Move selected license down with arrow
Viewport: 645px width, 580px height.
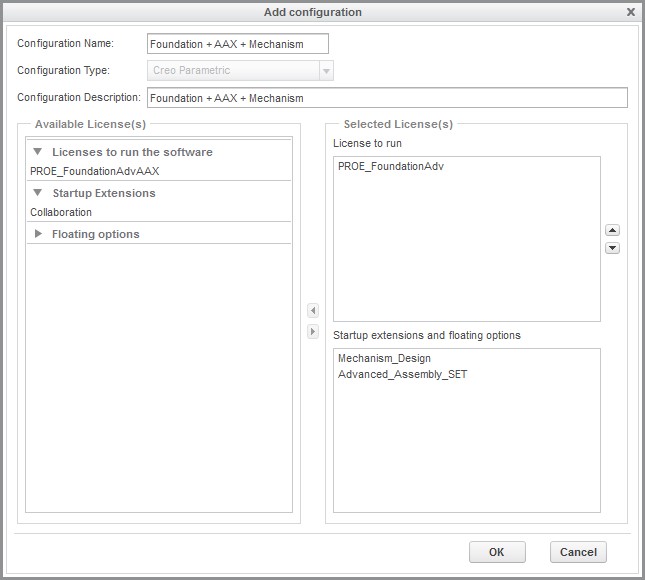612,248
